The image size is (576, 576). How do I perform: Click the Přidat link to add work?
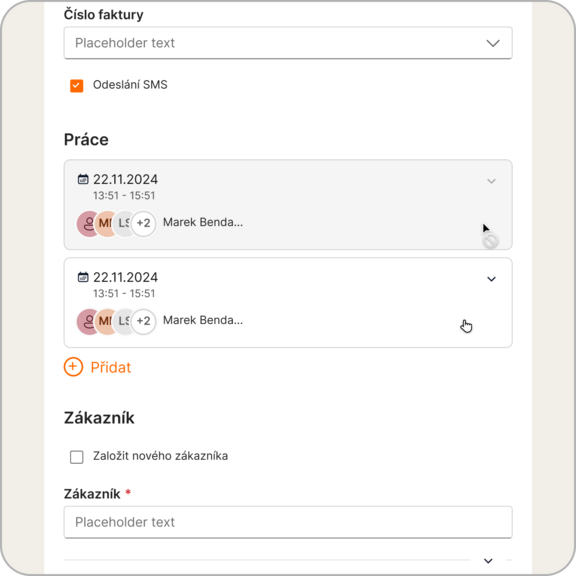[x=111, y=367]
